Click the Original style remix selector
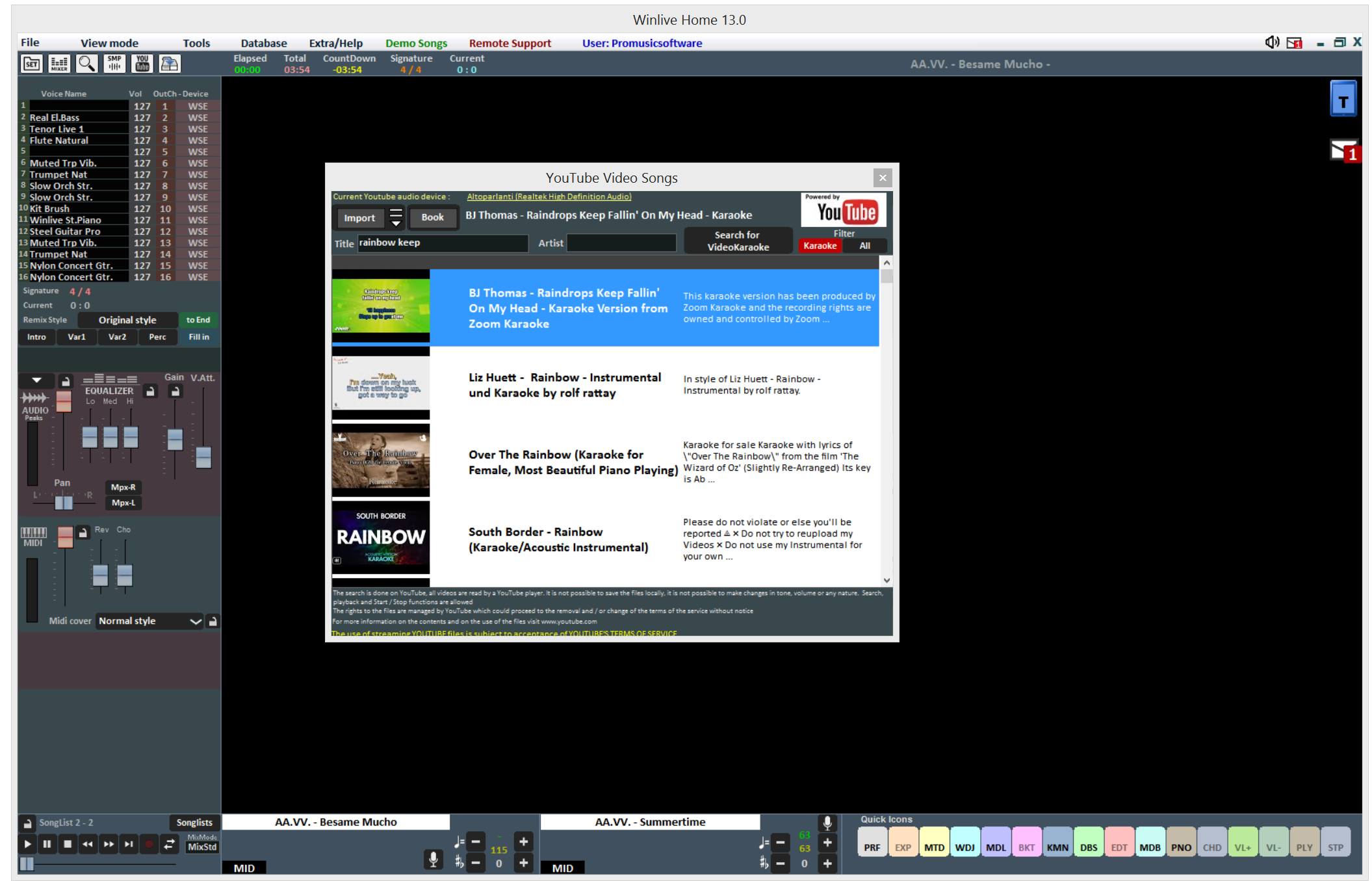Image resolution: width=1372 pixels, height=881 pixels. [127, 320]
